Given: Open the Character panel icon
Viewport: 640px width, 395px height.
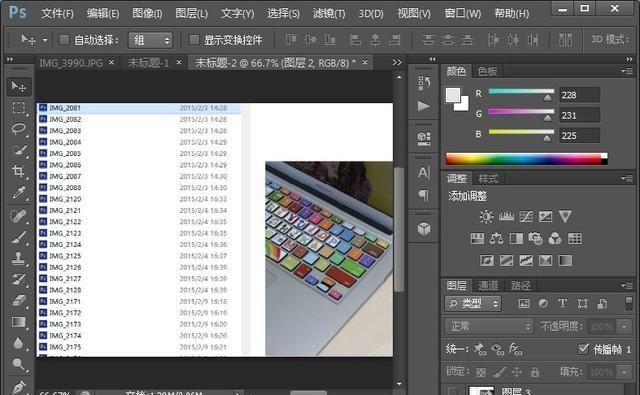Looking at the screenshot, I should coord(424,172).
